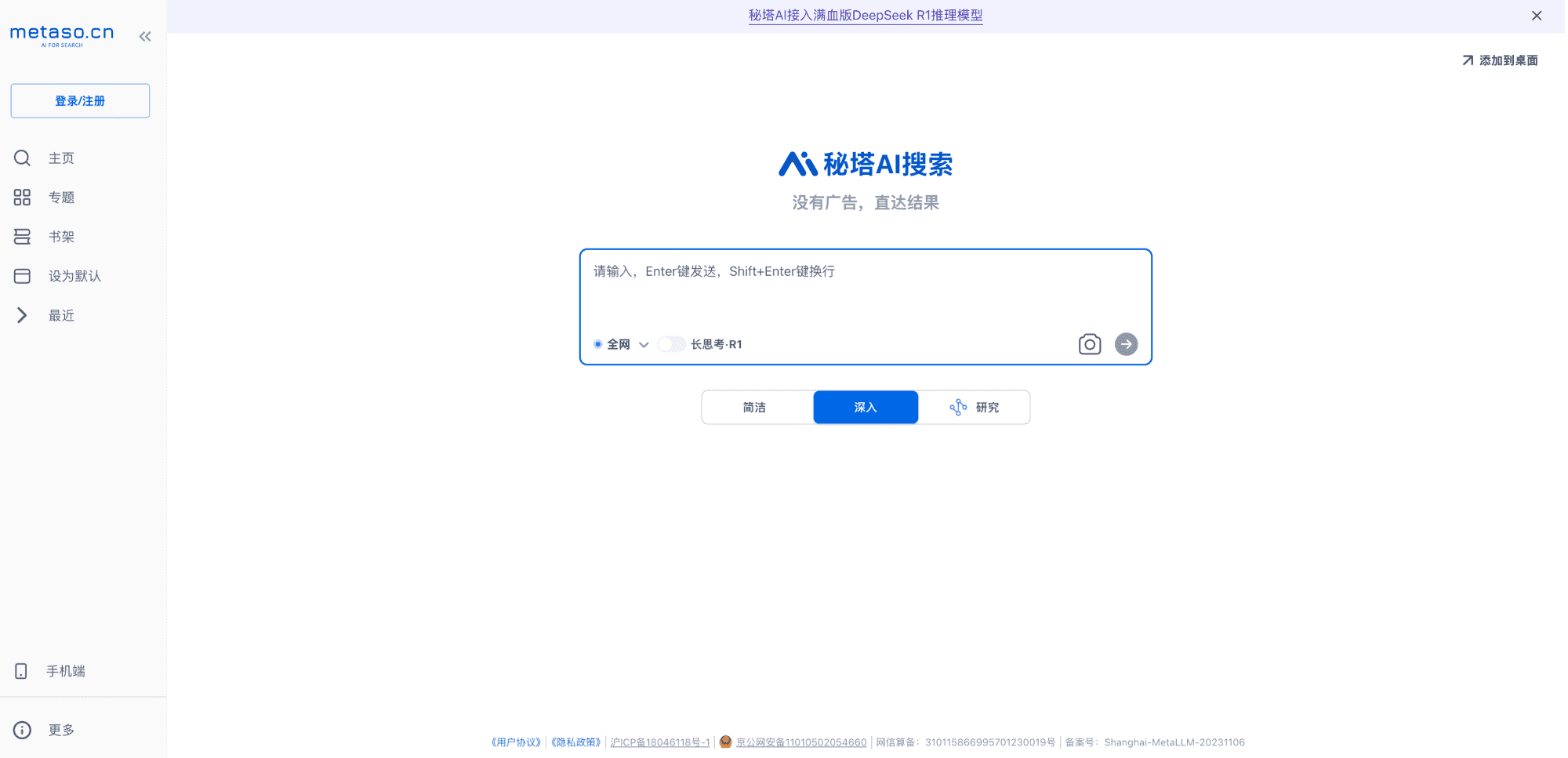Submit search with arrow send button
Screen dimensions: 1568x758
[x=1127, y=344]
